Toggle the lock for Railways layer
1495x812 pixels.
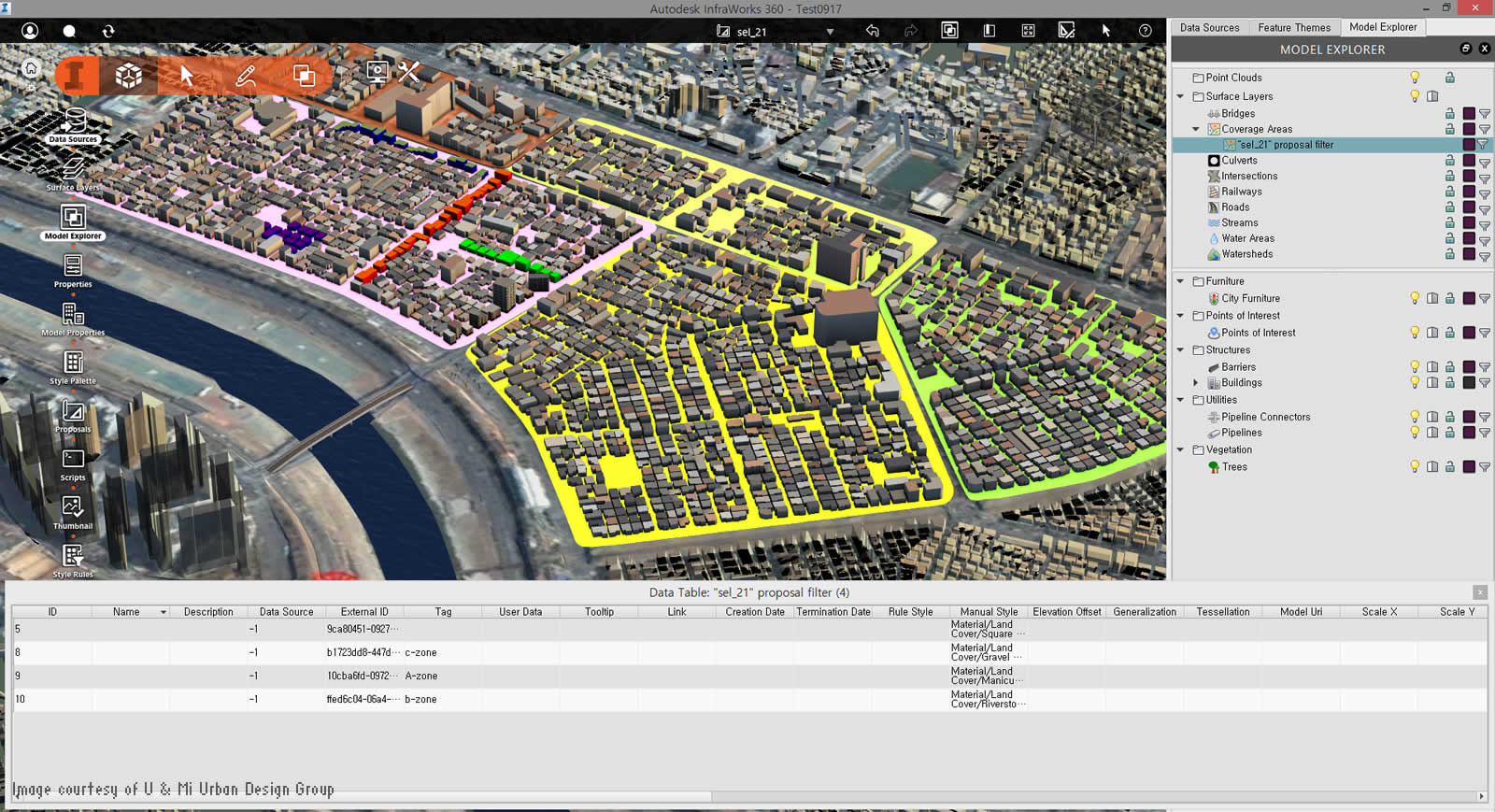coord(1450,192)
